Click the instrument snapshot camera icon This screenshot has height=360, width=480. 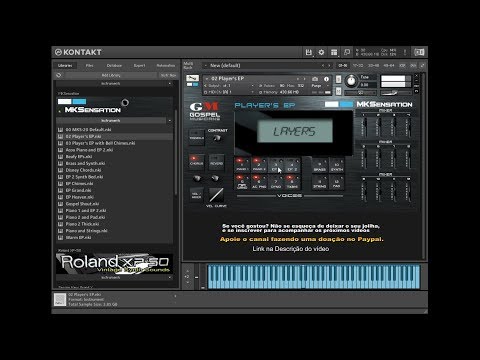pos(315,79)
